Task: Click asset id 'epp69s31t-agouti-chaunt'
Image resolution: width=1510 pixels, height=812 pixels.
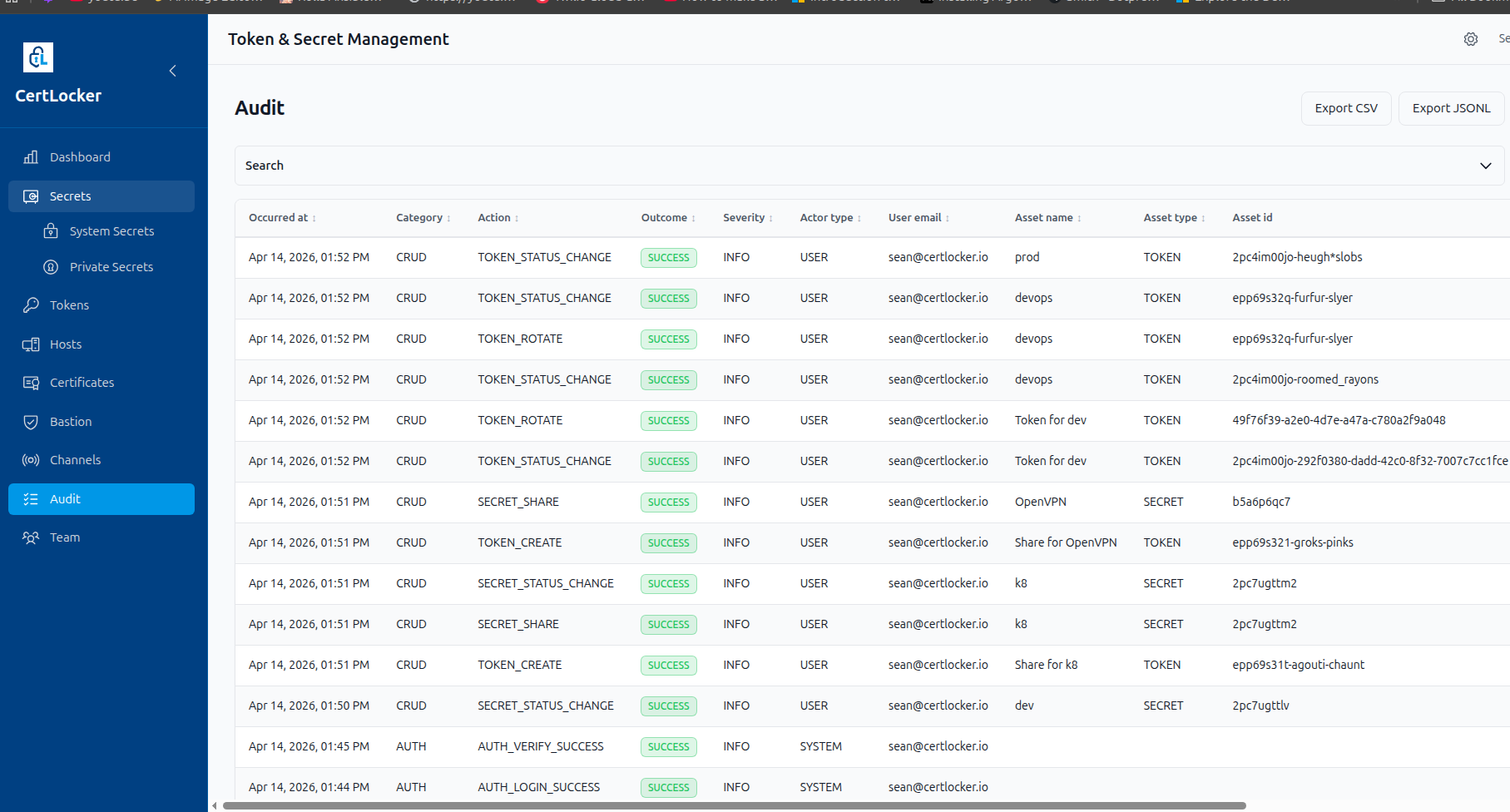Action: pyautogui.click(x=1298, y=666)
